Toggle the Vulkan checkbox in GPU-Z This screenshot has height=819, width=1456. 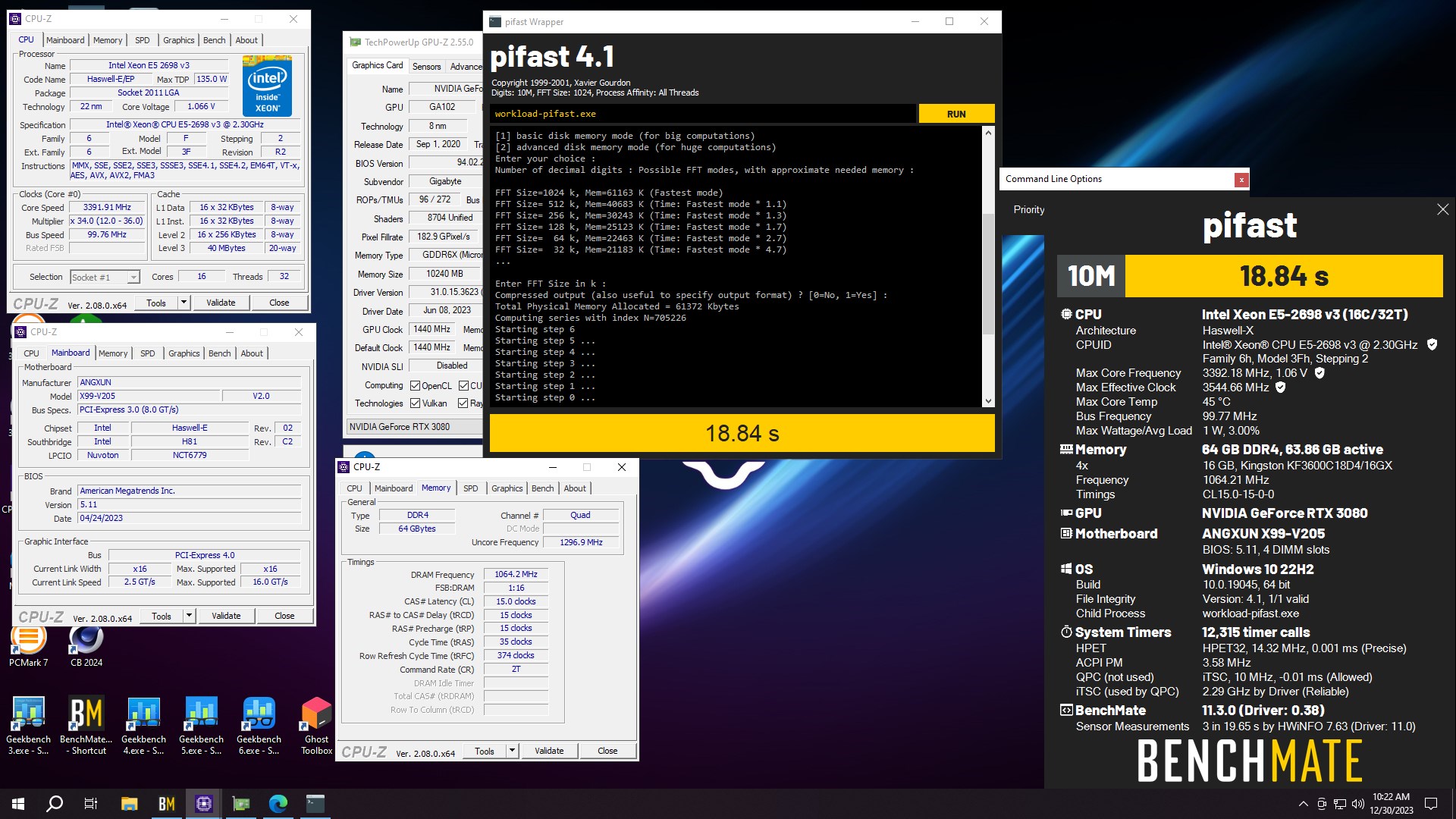pos(415,403)
